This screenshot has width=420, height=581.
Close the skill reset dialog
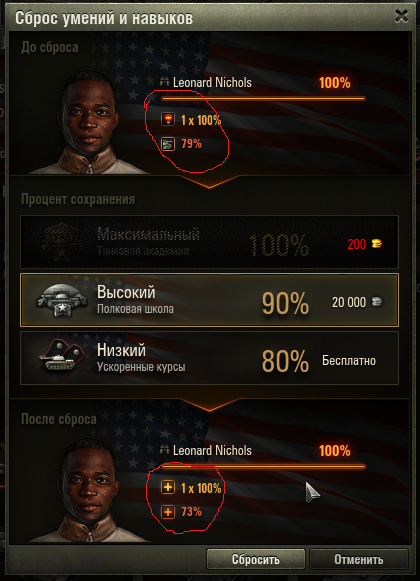(401, 16)
